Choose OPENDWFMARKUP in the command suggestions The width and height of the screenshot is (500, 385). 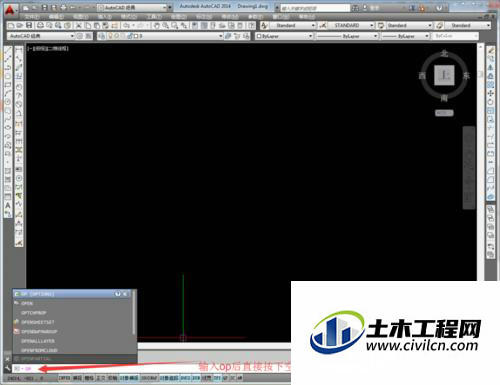[x=73, y=332]
